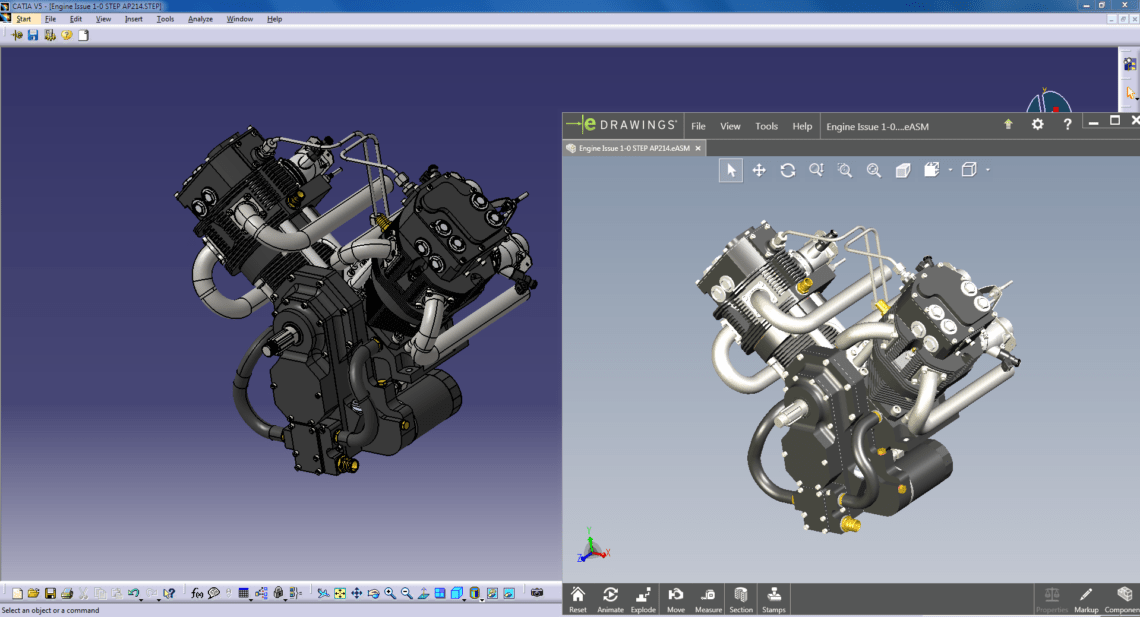The width and height of the screenshot is (1140, 617).
Task: Click the green publish arrow near the gear
Action: point(1006,124)
